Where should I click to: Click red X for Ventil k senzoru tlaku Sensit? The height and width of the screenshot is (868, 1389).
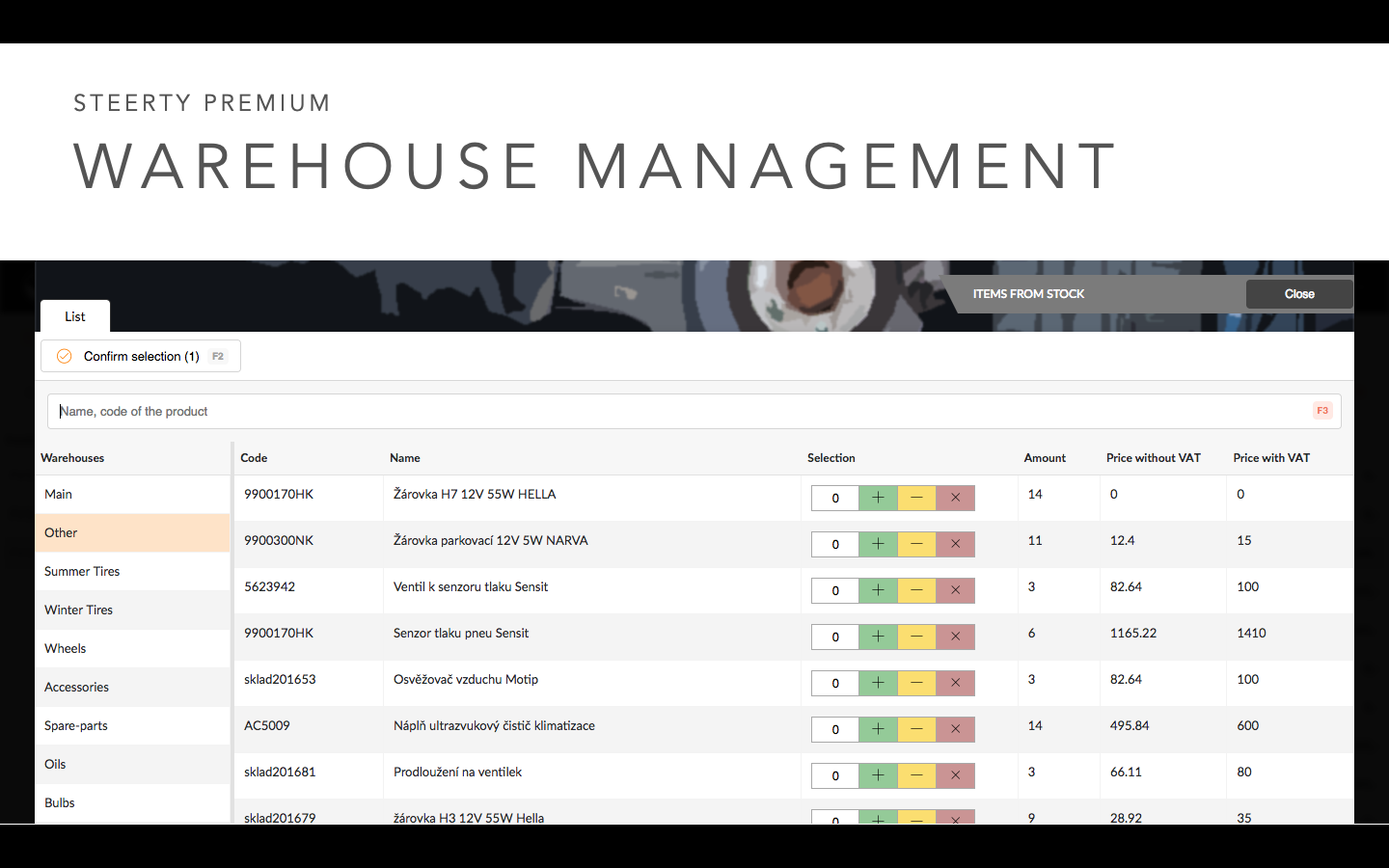point(955,590)
